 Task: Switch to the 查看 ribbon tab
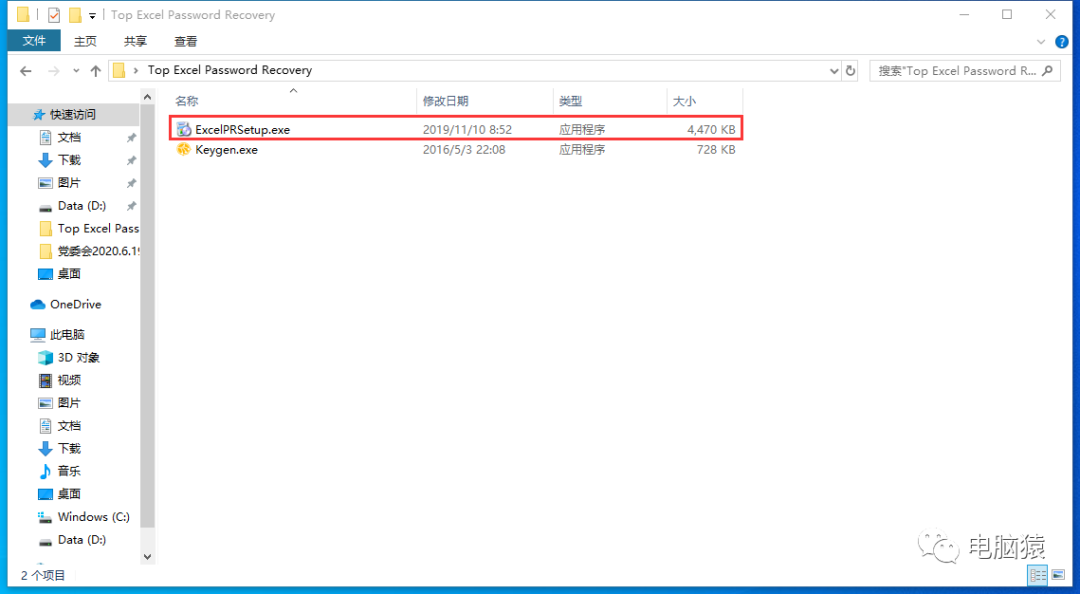click(185, 41)
